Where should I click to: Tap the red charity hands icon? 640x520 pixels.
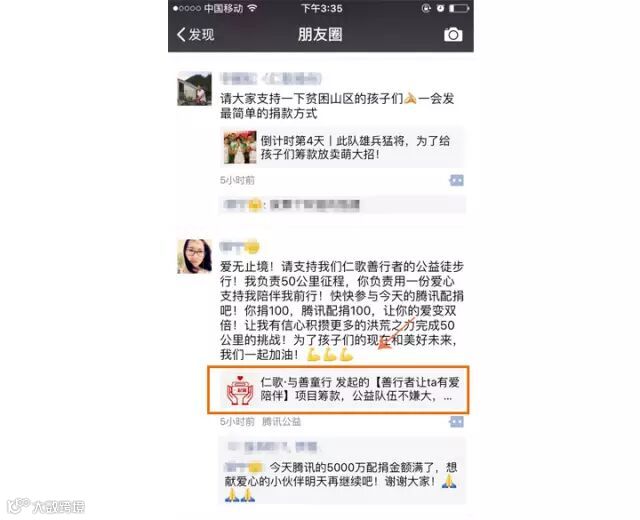click(x=240, y=390)
